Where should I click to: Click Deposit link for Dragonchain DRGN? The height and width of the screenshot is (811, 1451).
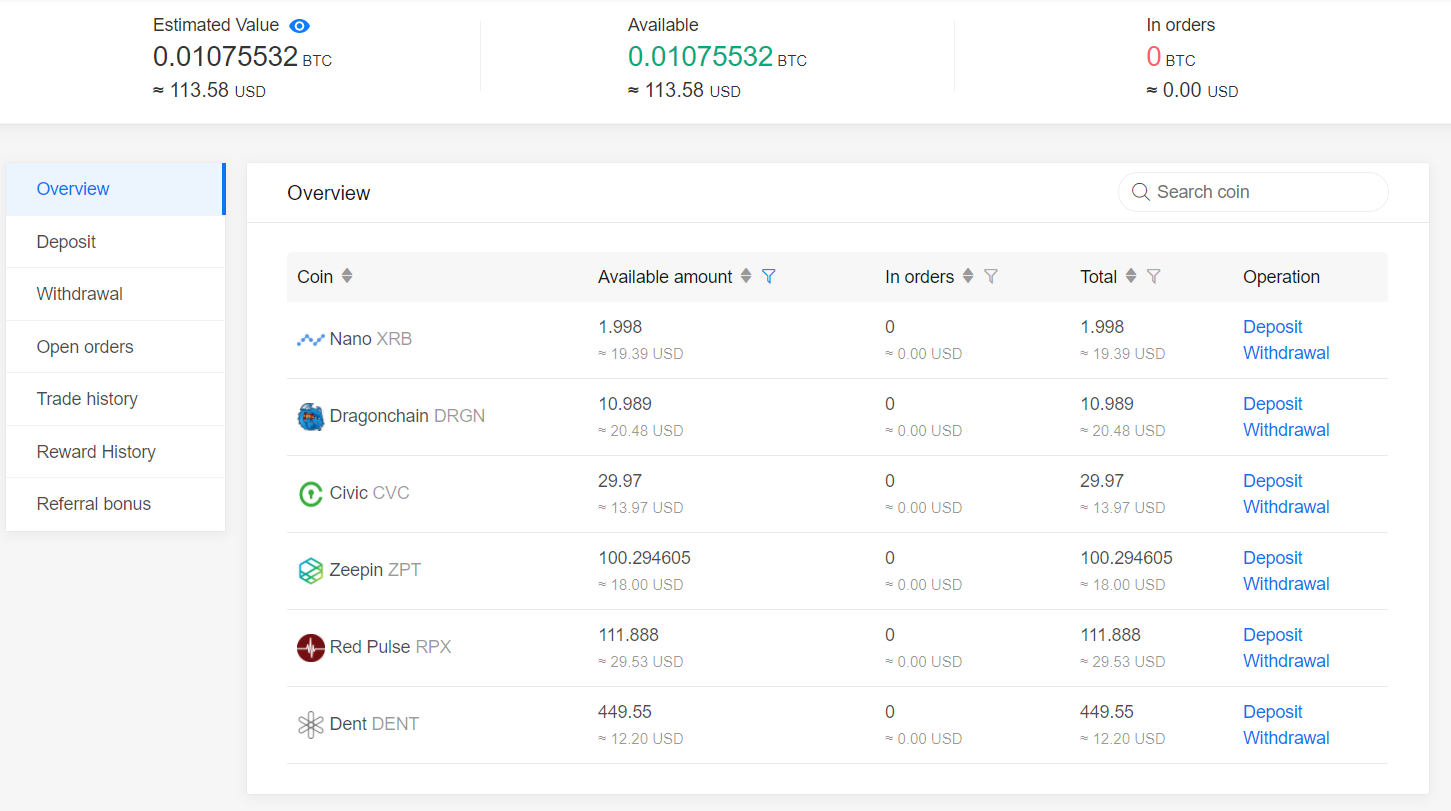[x=1272, y=404]
